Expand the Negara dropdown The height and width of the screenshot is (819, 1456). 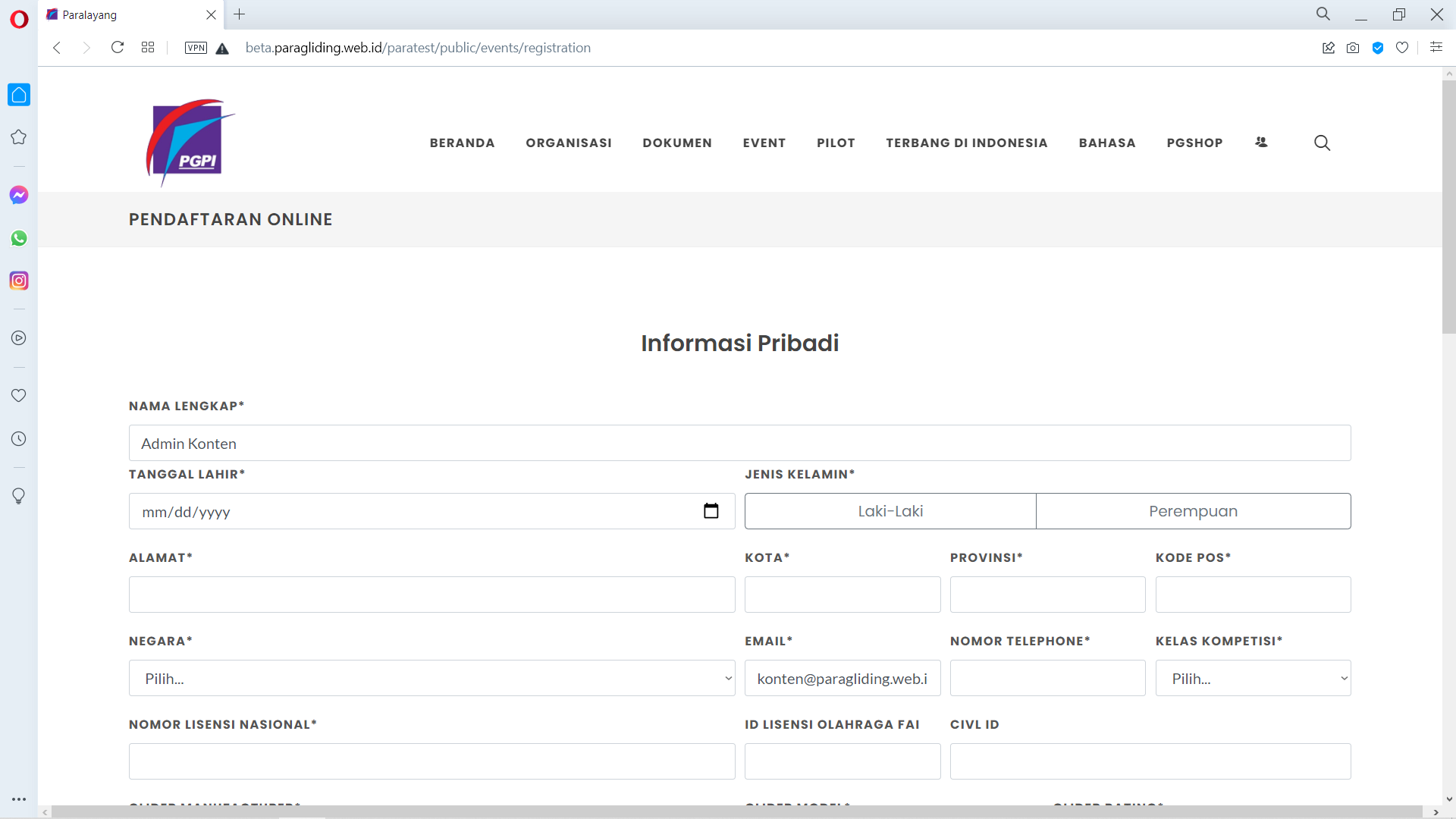click(431, 678)
